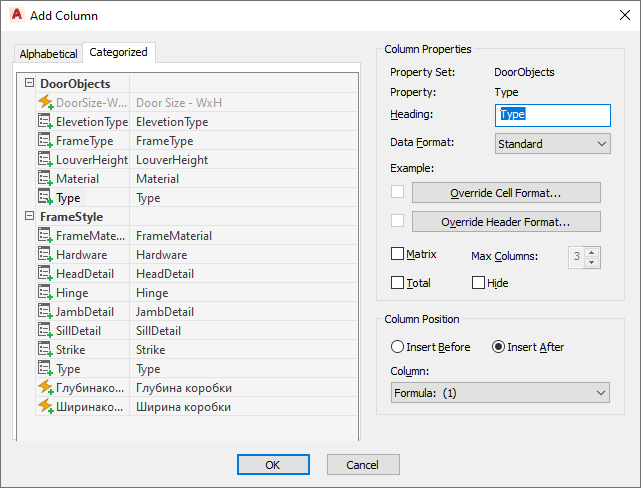The image size is (641, 488).
Task: Click the Cancel button
Action: pyautogui.click(x=362, y=465)
